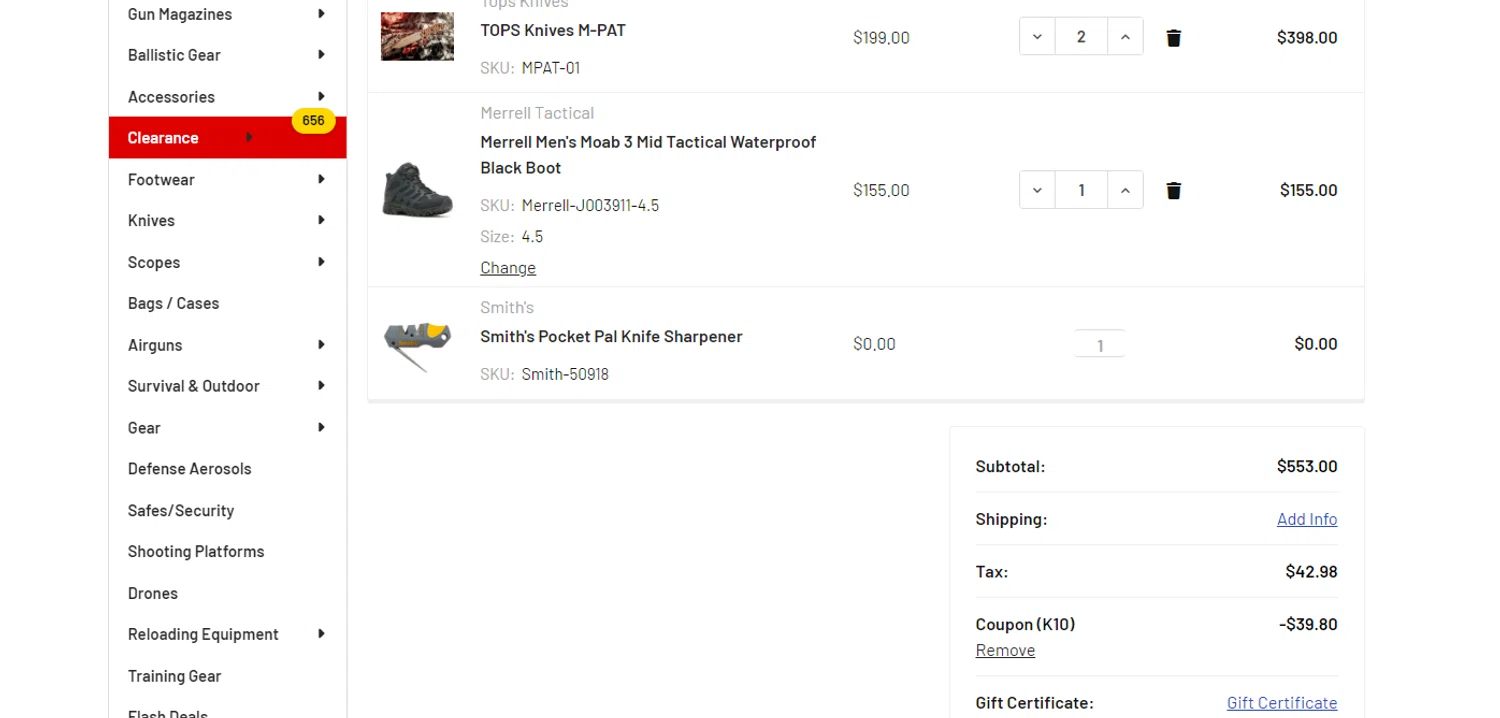Go to Defense Aerosols category
The height and width of the screenshot is (718, 1500).
(189, 469)
